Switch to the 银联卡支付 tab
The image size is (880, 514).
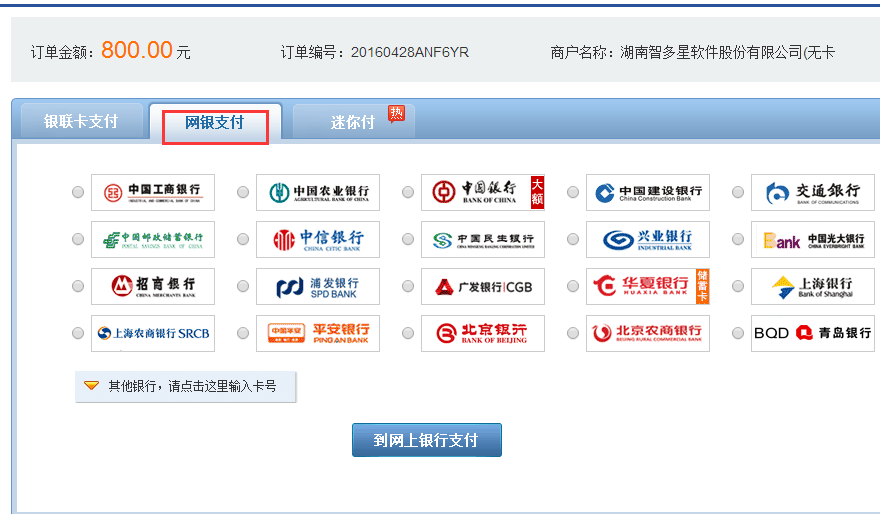[x=81, y=122]
